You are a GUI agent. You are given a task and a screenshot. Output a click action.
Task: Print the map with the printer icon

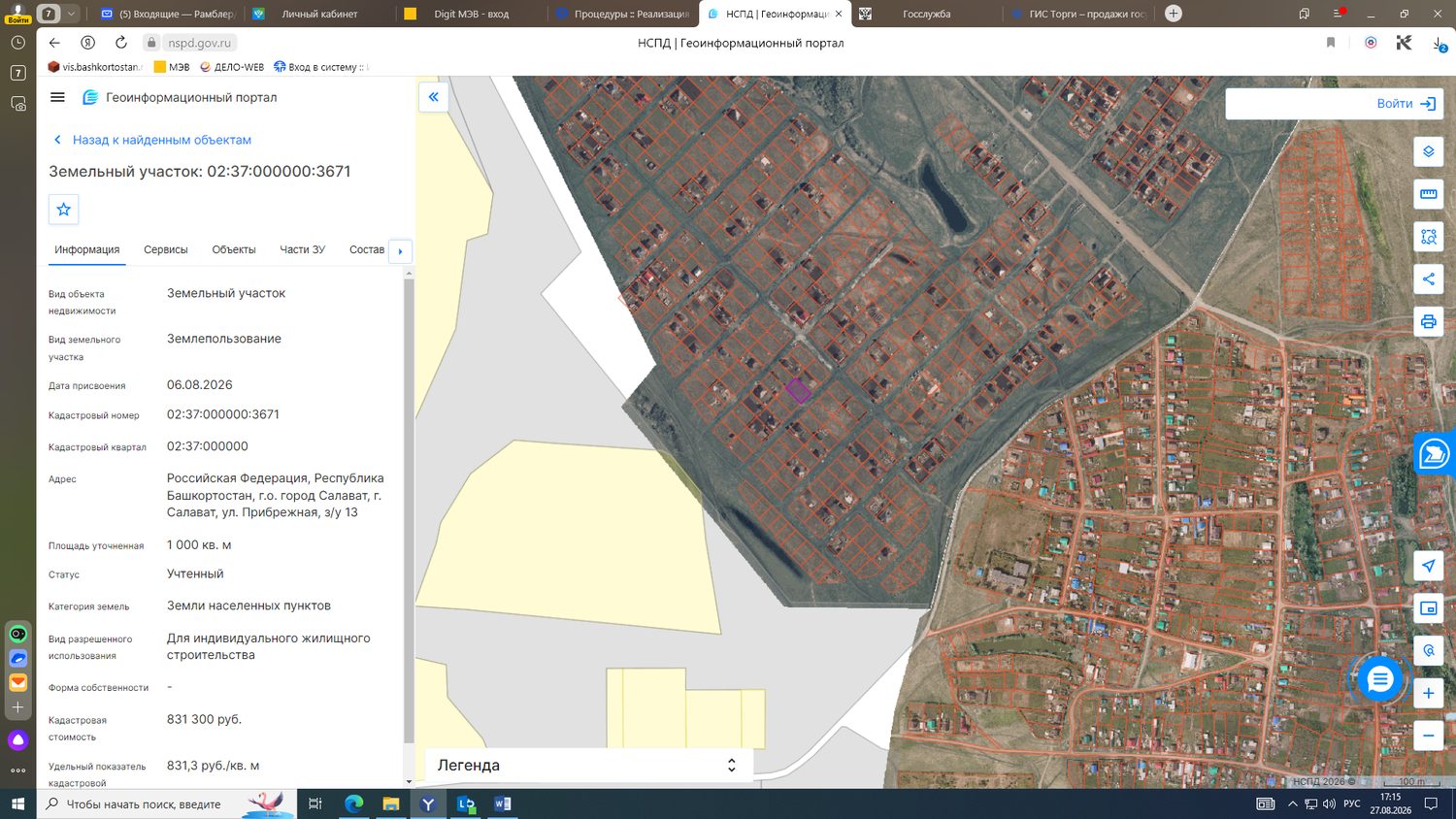pyautogui.click(x=1428, y=322)
